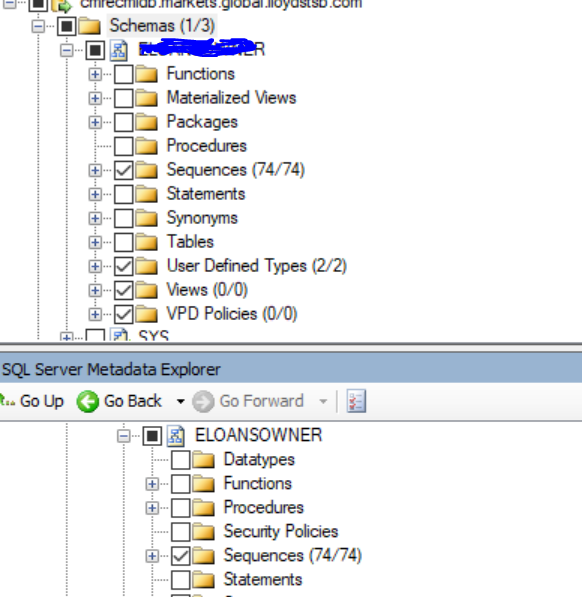
Task: Expand the Synonyms tree node
Action: [x=95, y=218]
